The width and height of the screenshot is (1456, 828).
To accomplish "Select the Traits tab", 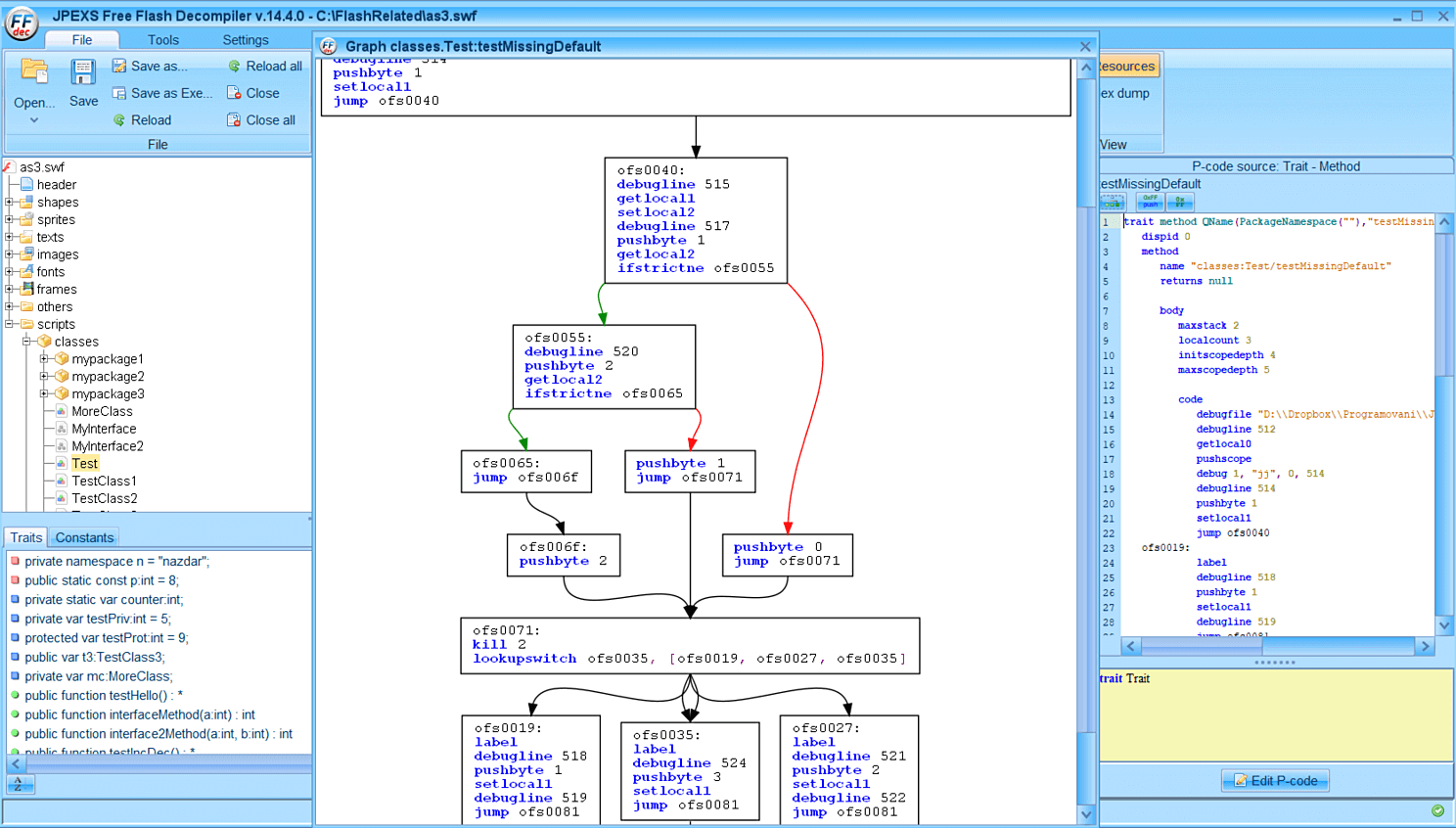I will click(x=25, y=537).
